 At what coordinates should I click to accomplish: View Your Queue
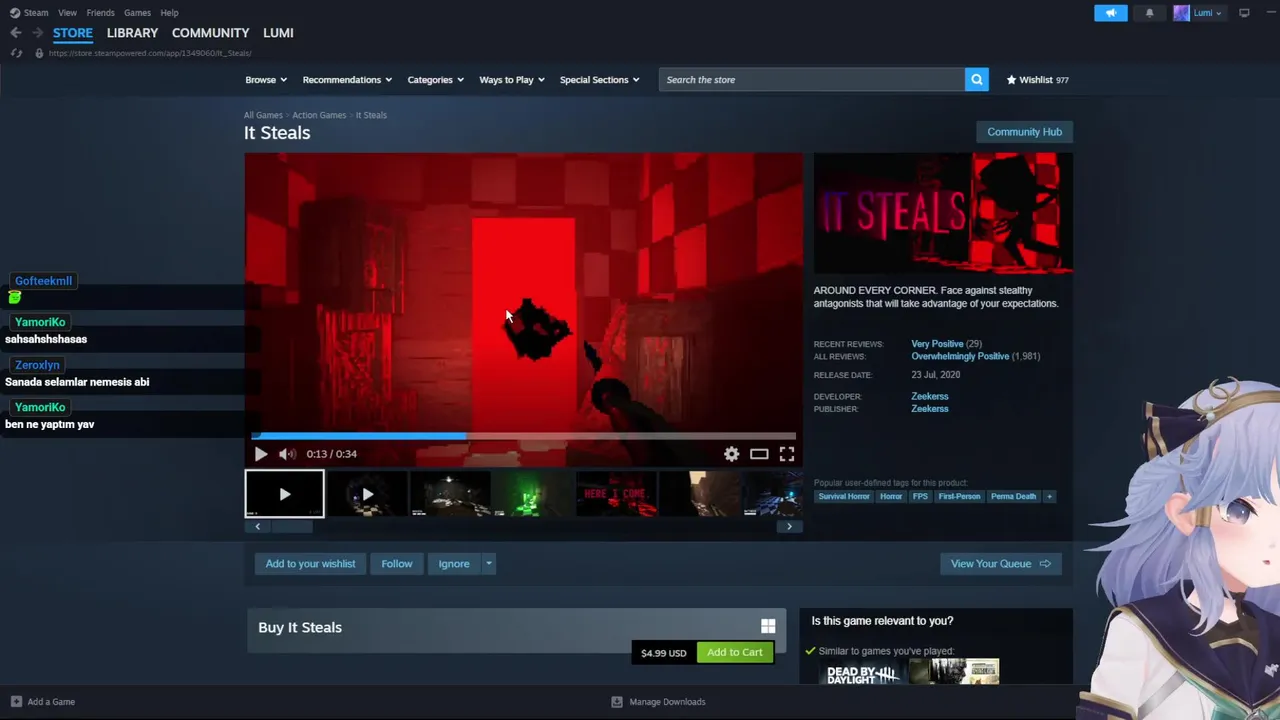(x=1000, y=564)
